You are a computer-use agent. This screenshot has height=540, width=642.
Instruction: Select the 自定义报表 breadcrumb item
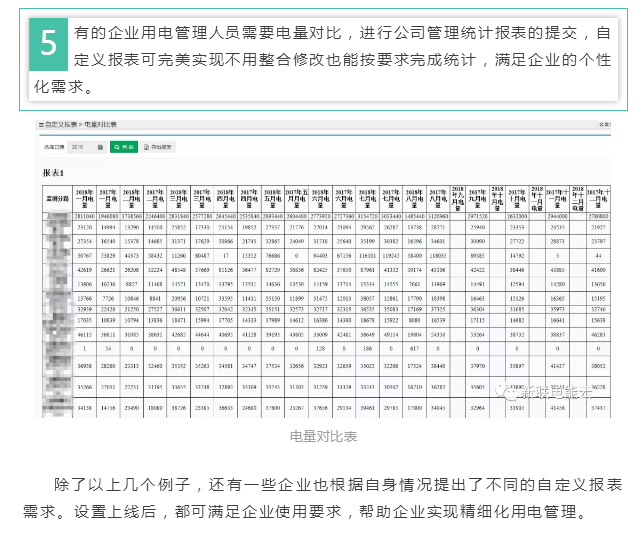click(60, 124)
